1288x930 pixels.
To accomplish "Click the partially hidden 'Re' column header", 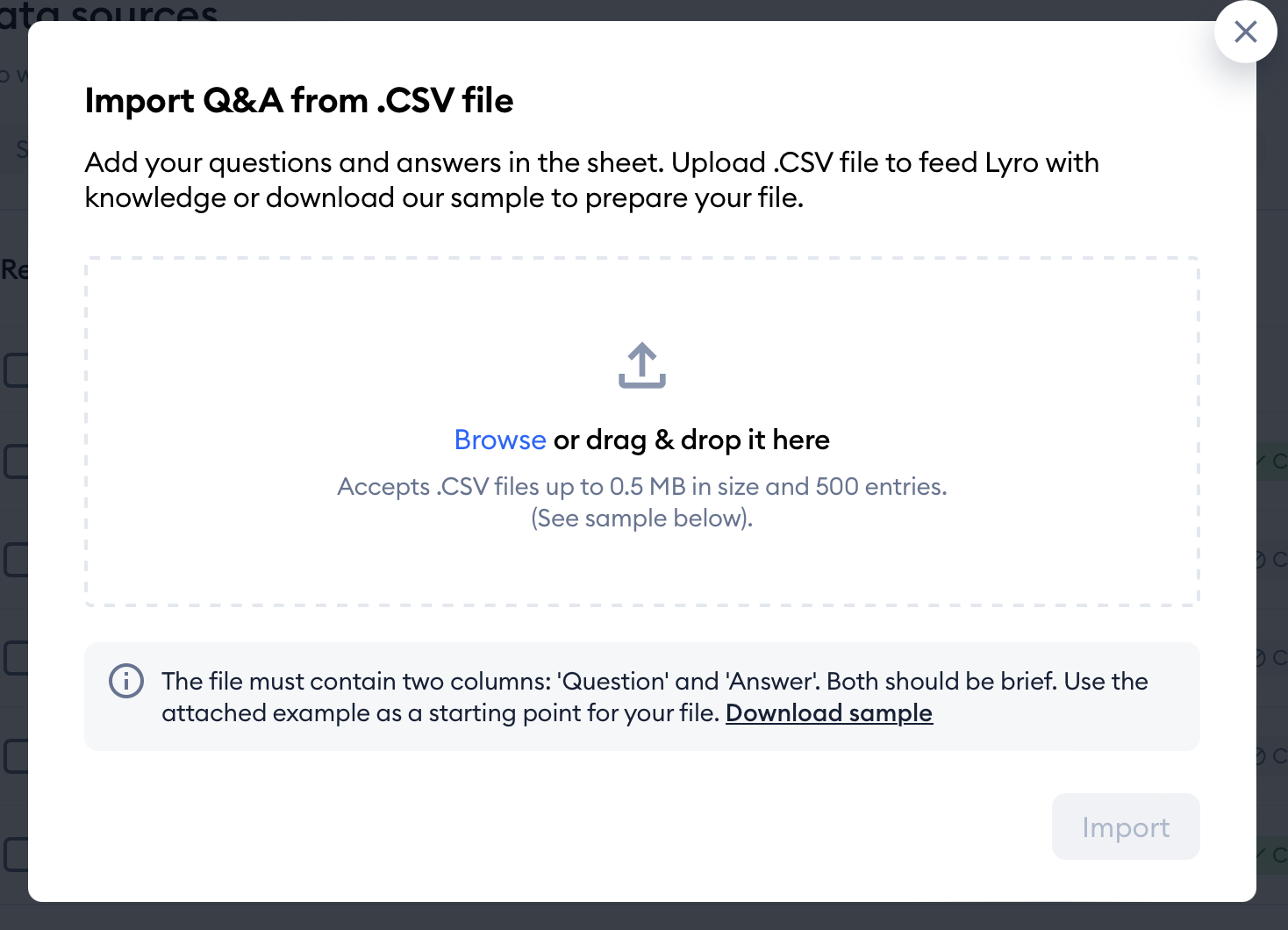I will point(14,269).
